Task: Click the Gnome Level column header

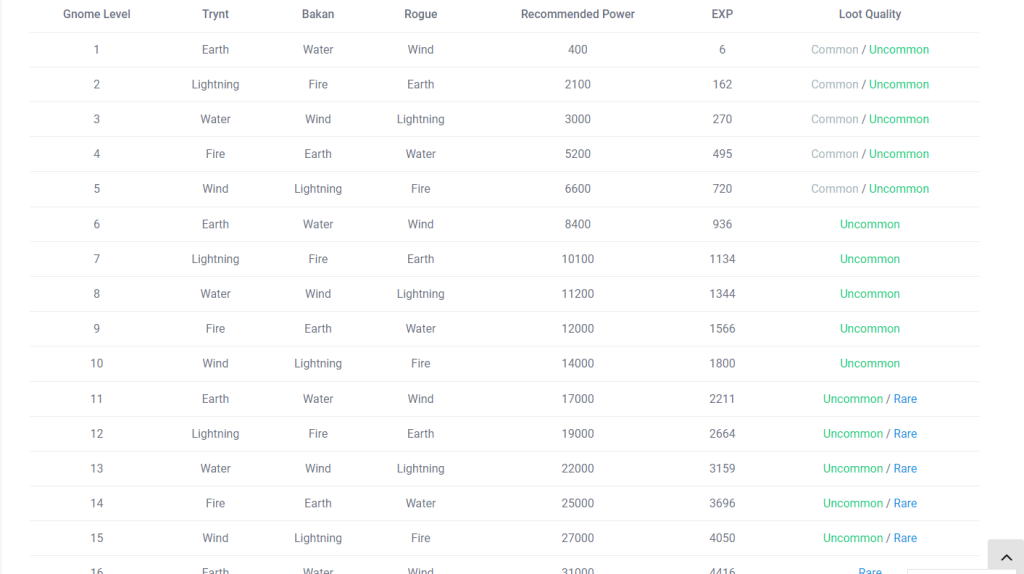Action: coord(97,14)
